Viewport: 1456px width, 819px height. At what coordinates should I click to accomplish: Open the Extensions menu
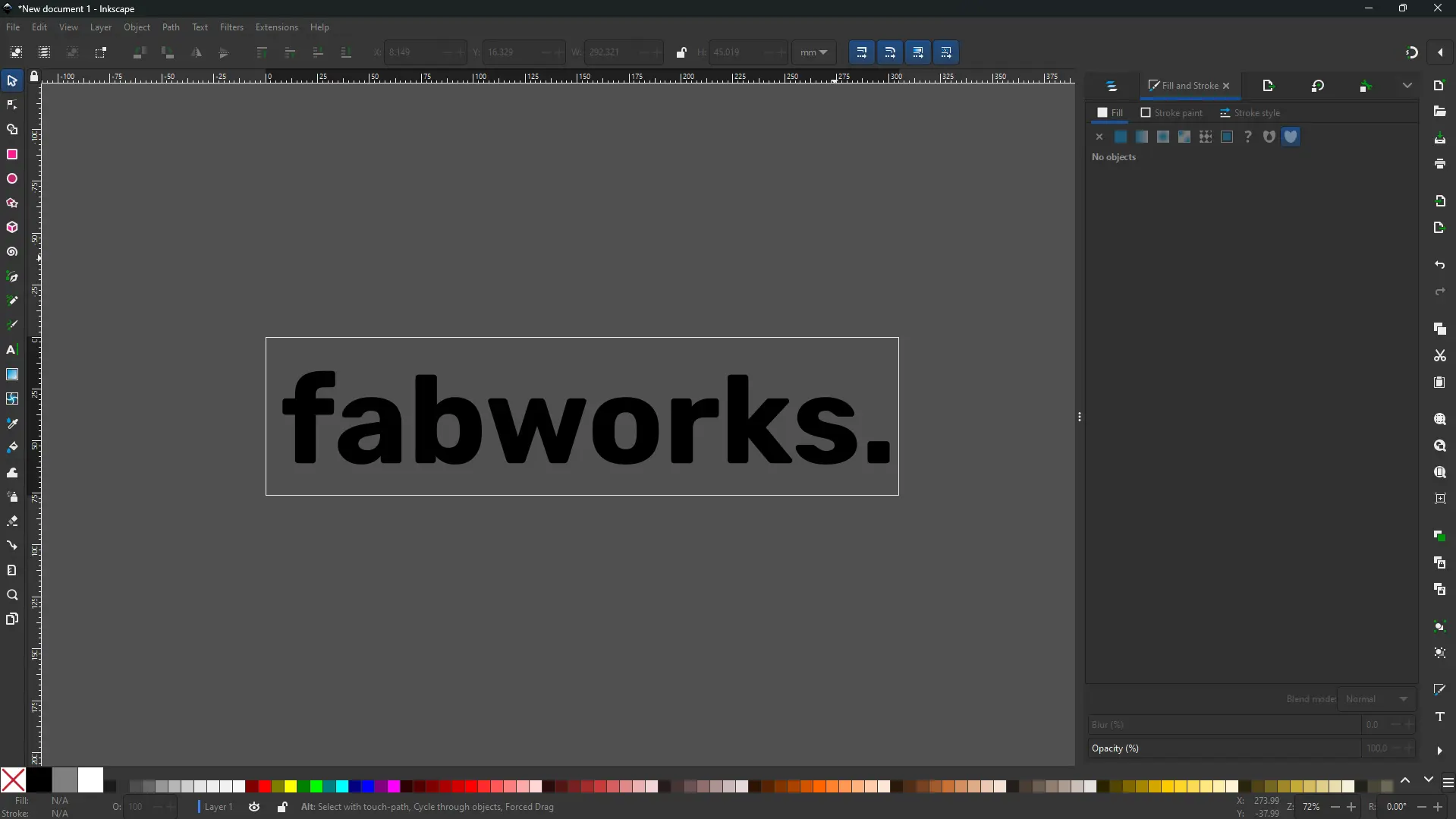pos(276,27)
